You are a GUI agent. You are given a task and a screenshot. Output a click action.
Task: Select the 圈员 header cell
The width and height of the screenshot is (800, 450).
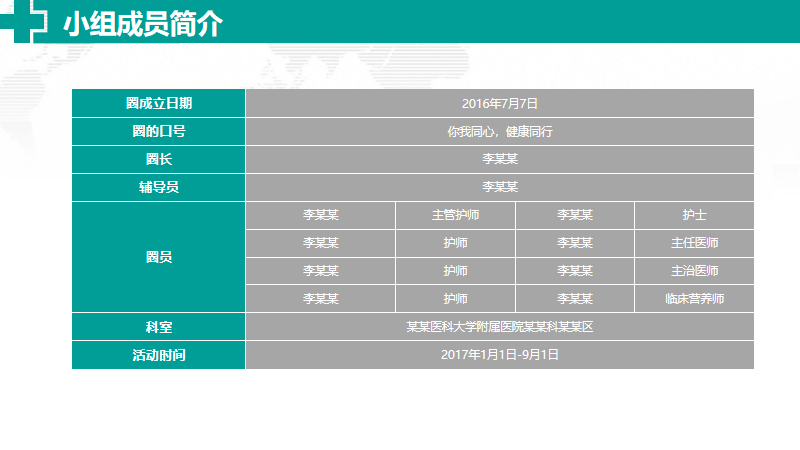(x=159, y=257)
